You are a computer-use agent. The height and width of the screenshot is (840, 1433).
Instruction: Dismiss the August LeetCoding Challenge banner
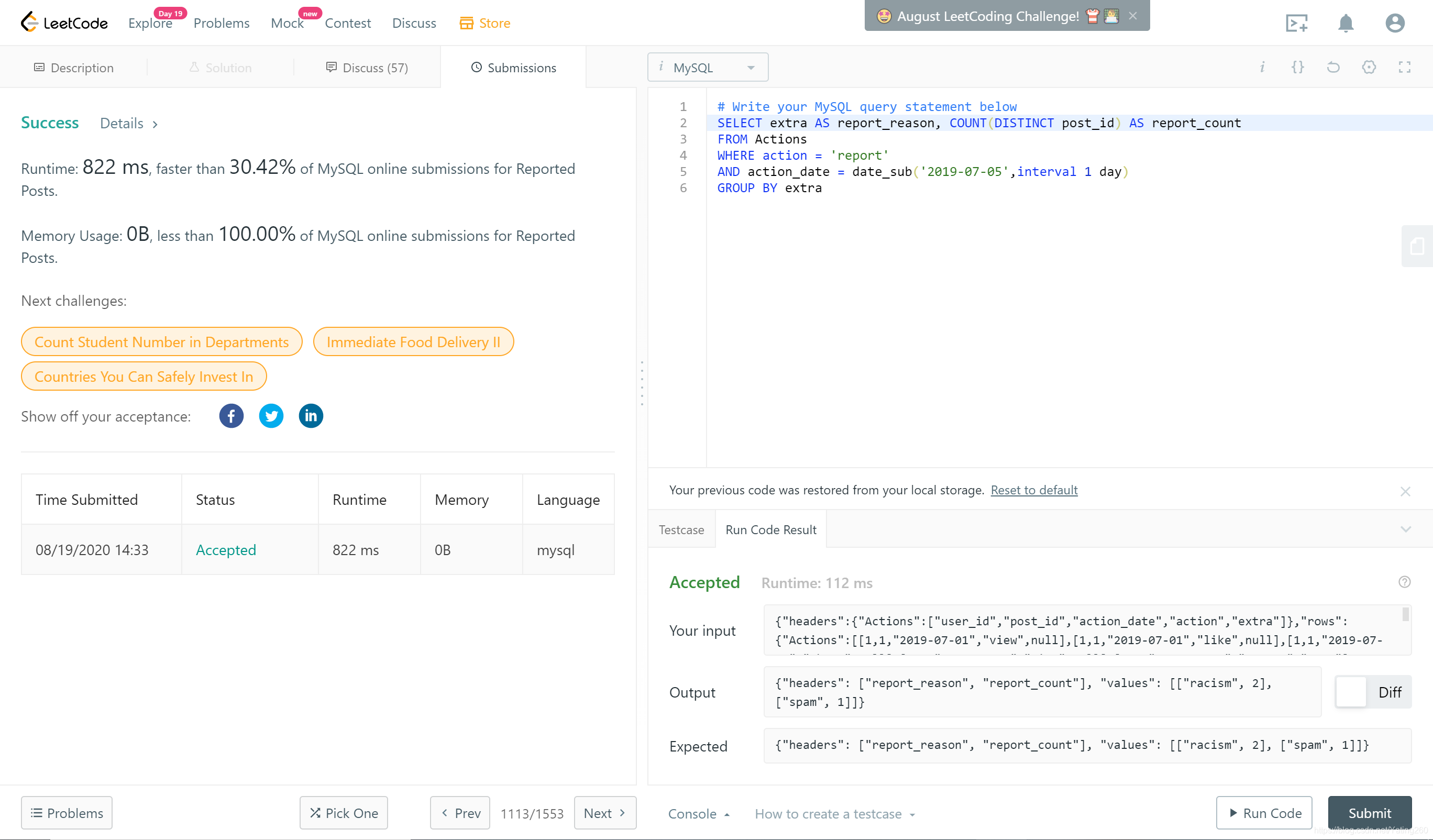[x=1133, y=16]
